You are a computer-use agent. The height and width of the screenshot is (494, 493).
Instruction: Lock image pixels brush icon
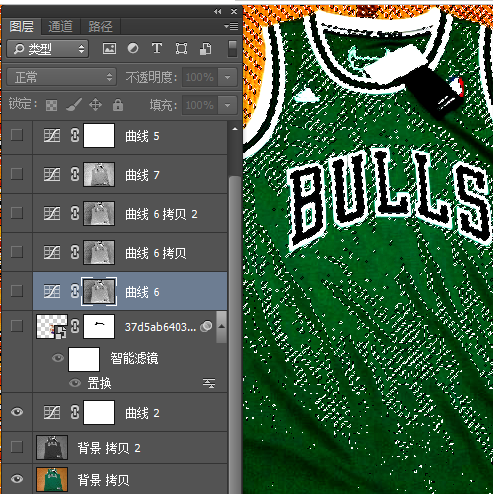(74, 105)
